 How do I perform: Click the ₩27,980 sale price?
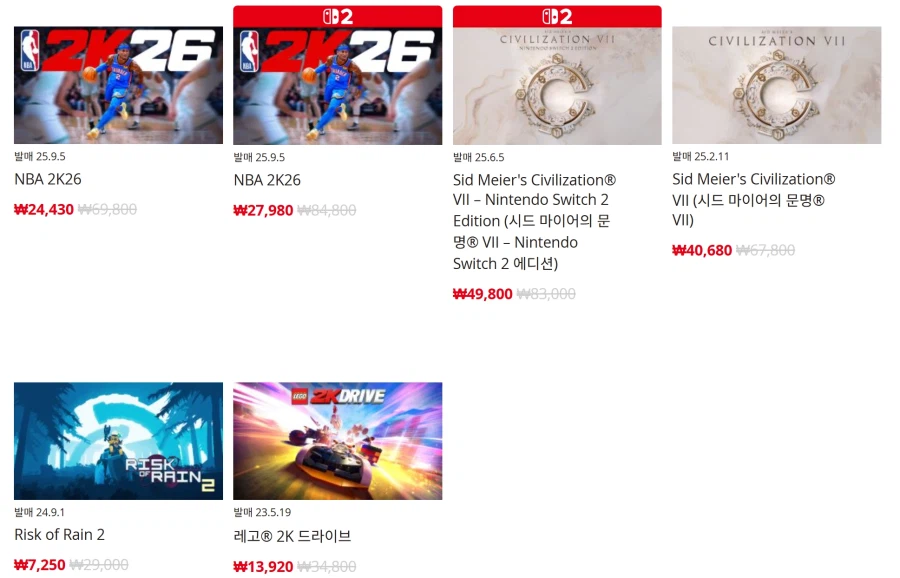pyautogui.click(x=263, y=210)
